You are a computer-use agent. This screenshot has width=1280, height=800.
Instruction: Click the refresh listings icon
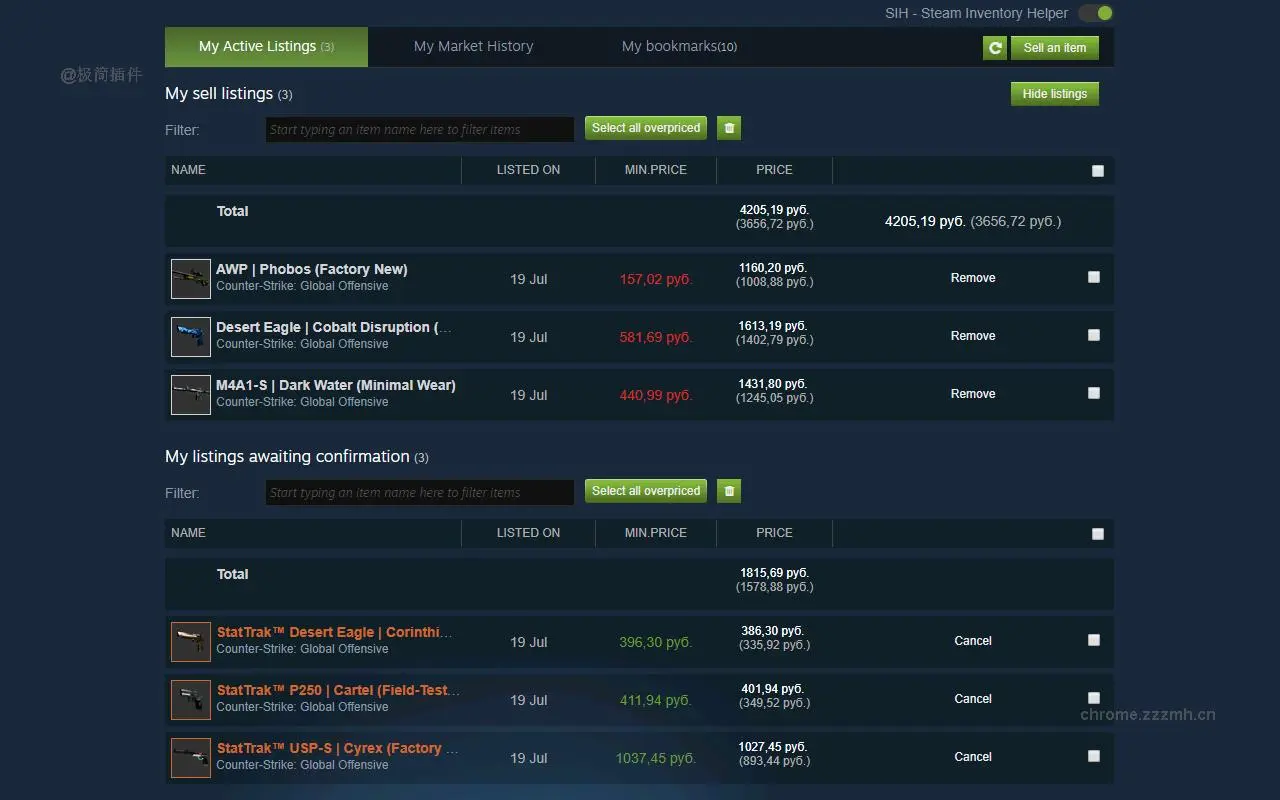point(994,47)
